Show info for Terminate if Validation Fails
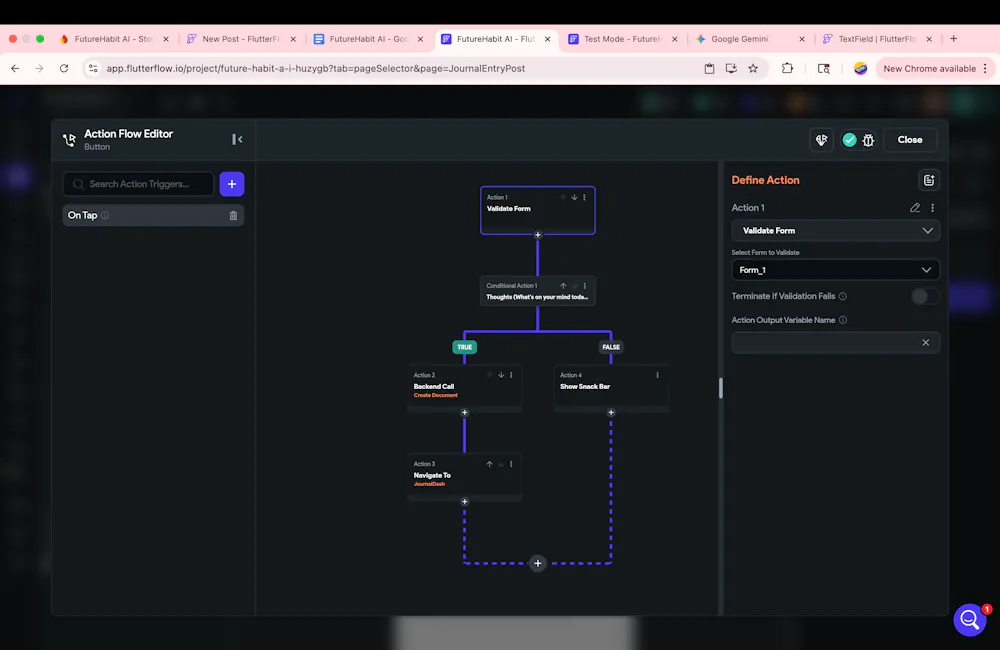The height and width of the screenshot is (650, 1000). pyautogui.click(x=843, y=296)
